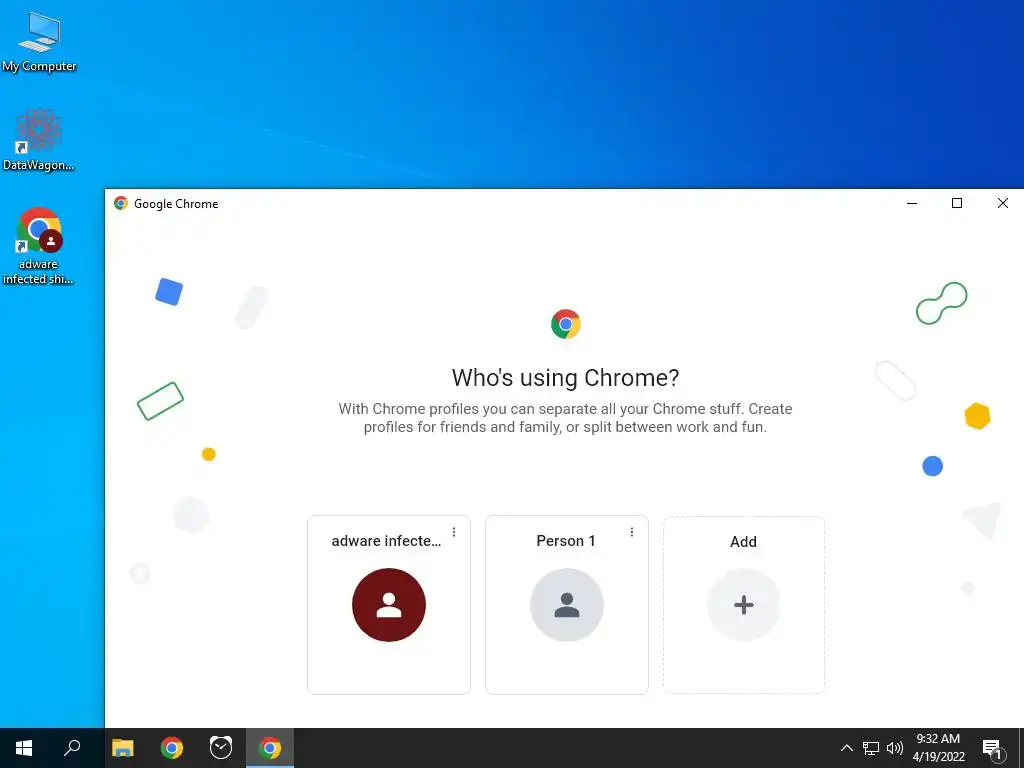The height and width of the screenshot is (768, 1024).
Task: Open the clock app icon in taskbar
Action: point(221,748)
